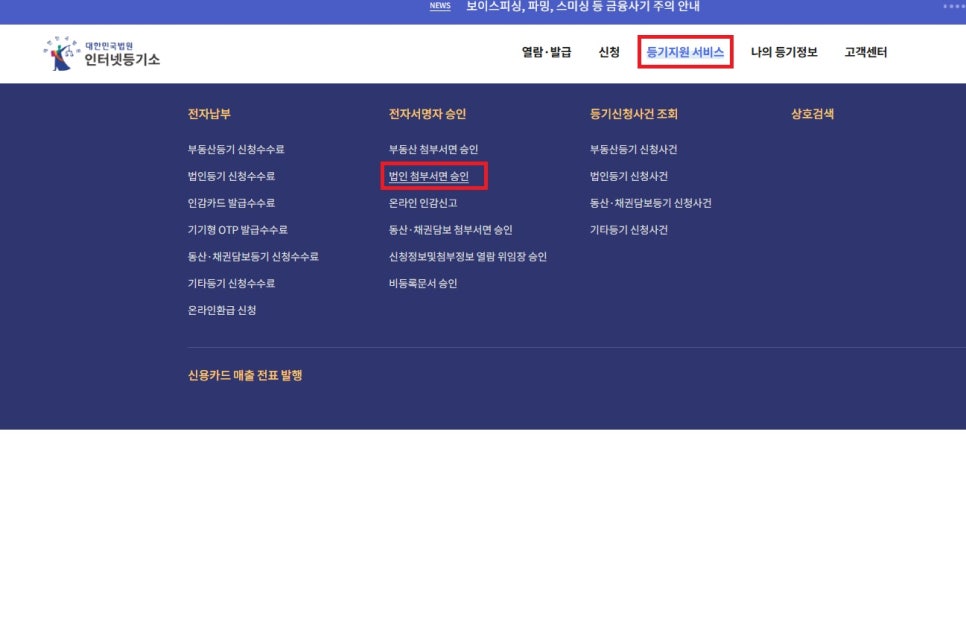Open 인감카드 발급수수료

(231, 203)
